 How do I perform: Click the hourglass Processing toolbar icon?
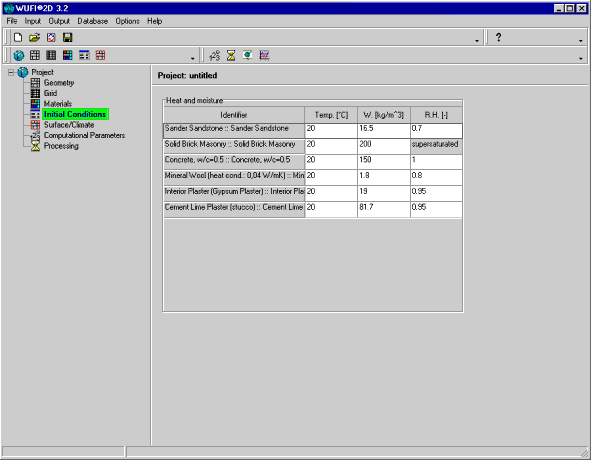(231, 55)
